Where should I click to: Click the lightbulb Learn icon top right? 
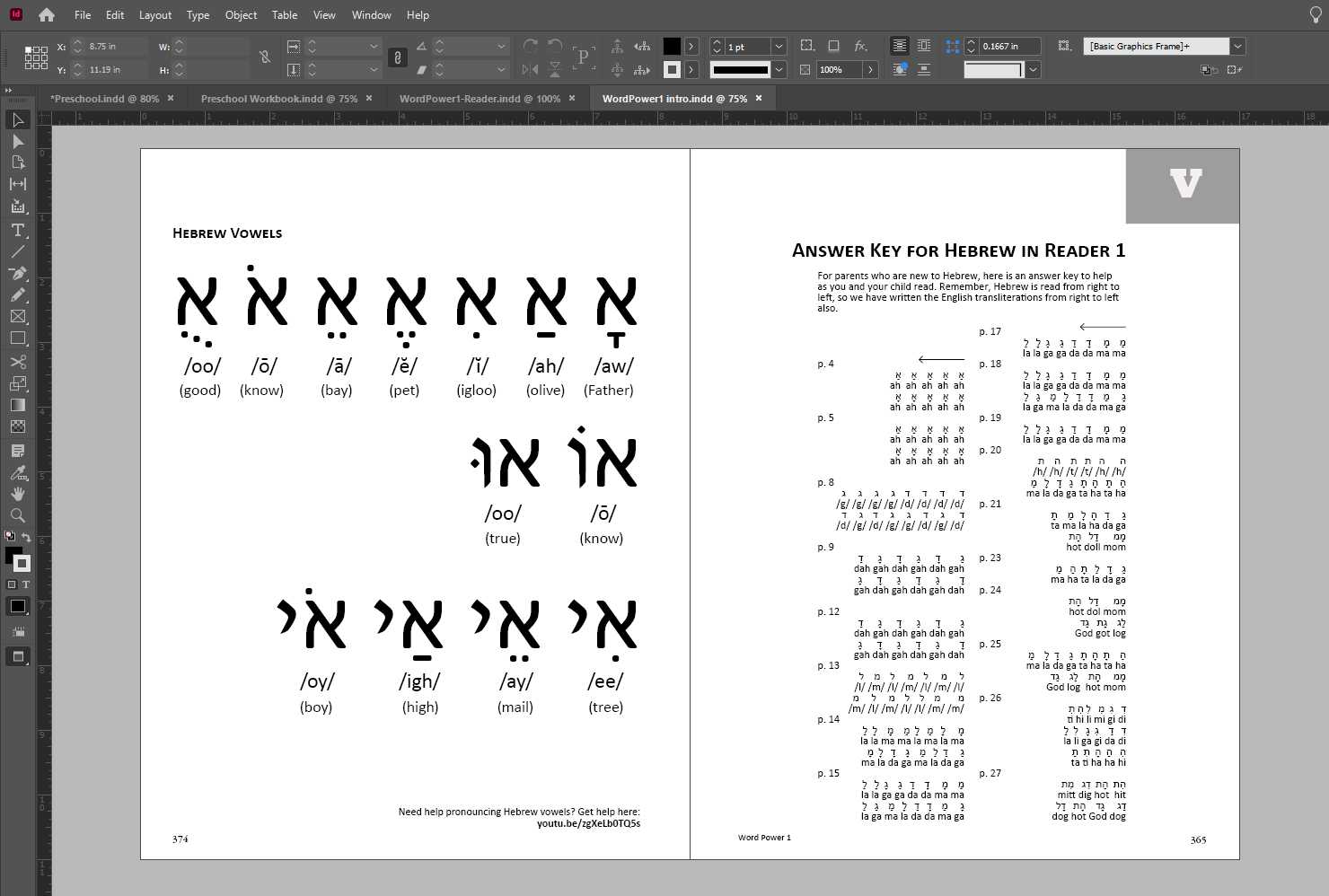click(1316, 14)
